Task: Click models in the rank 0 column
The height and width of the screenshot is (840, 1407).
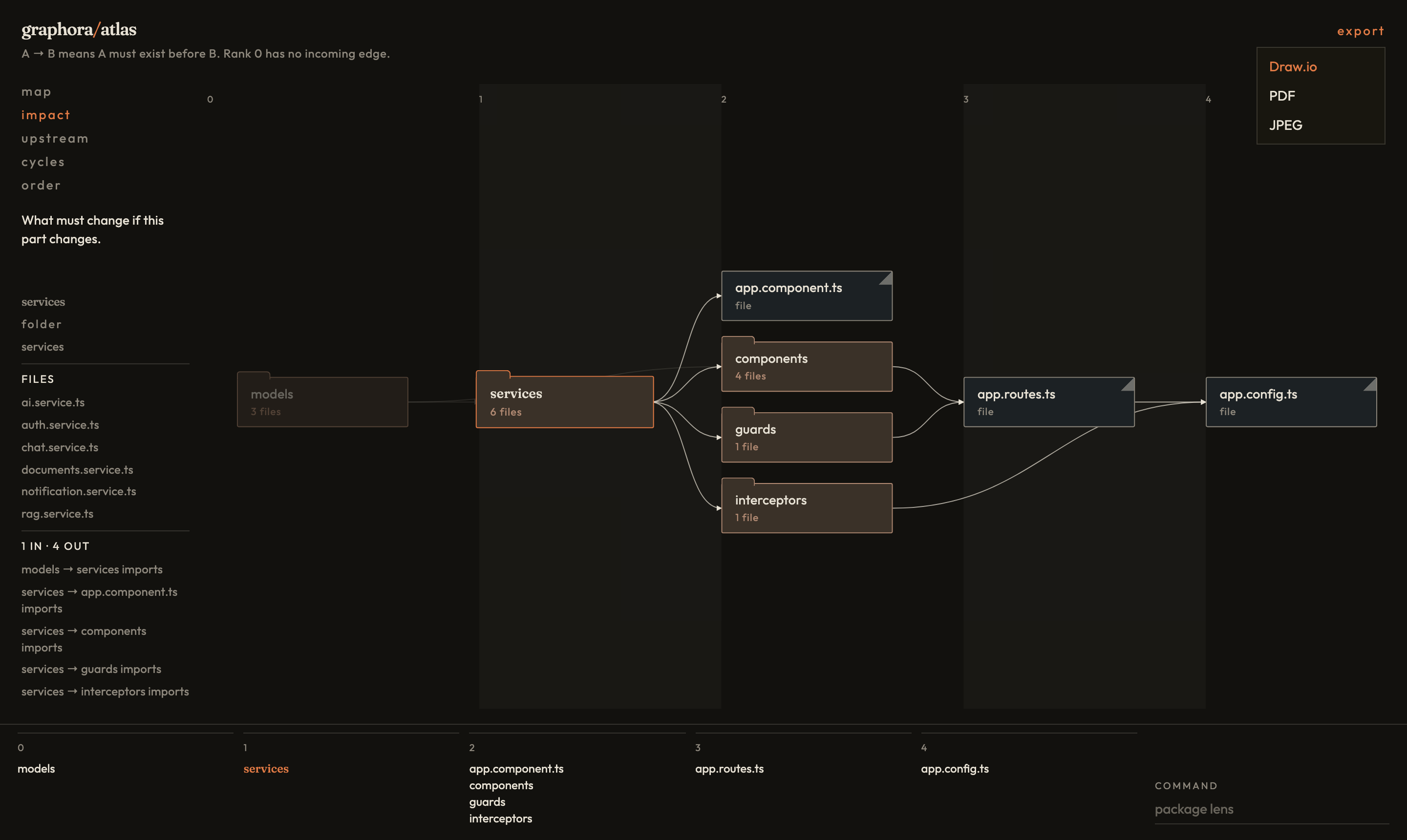Action: 36,769
